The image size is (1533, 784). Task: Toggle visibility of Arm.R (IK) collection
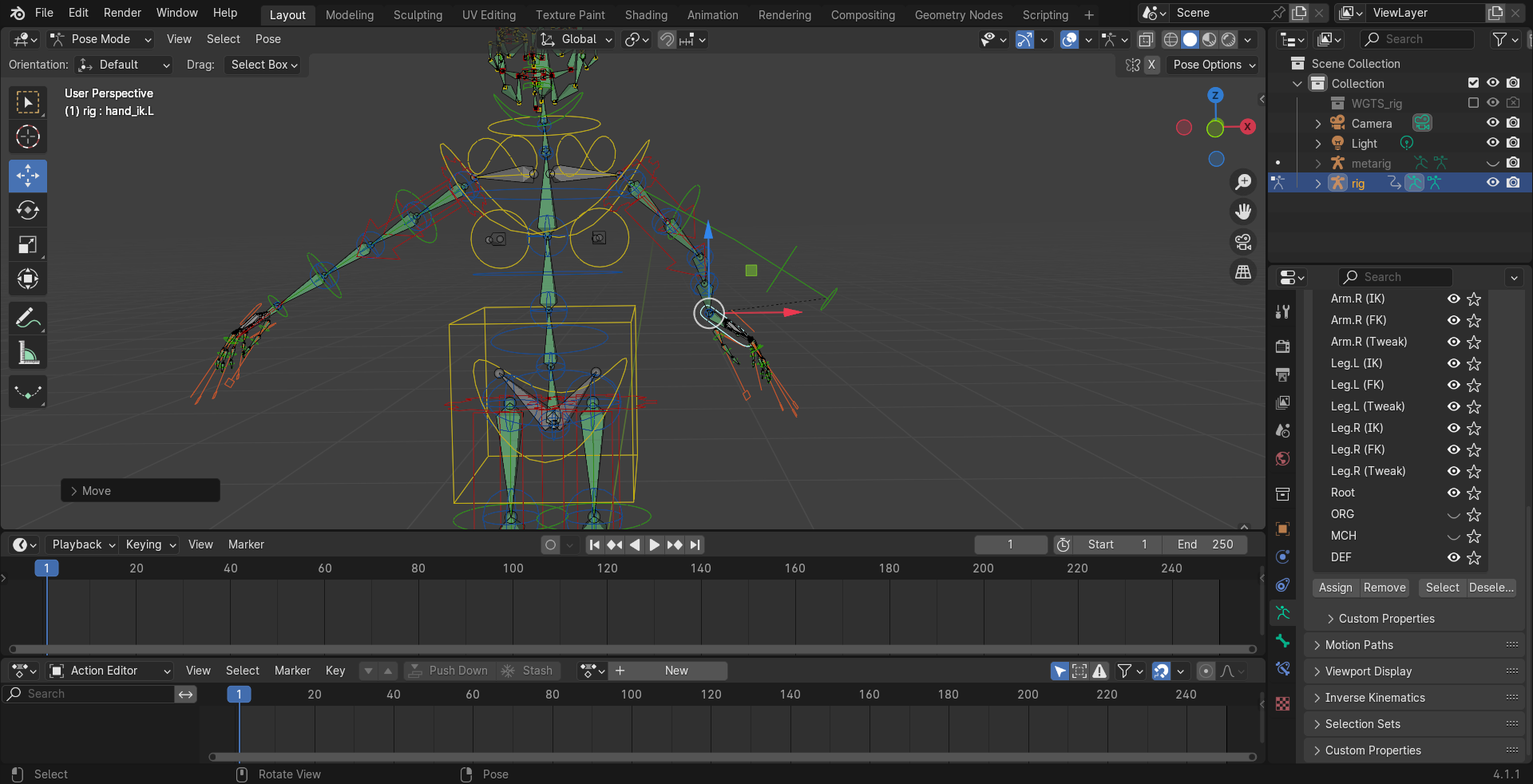click(x=1454, y=299)
